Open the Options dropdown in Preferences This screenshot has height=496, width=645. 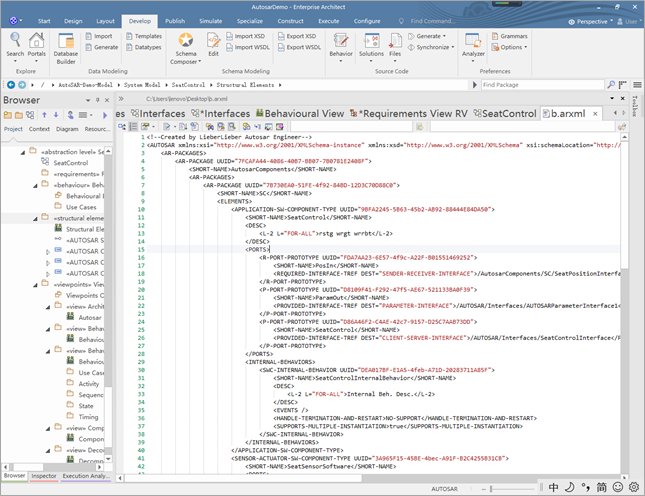coord(510,47)
